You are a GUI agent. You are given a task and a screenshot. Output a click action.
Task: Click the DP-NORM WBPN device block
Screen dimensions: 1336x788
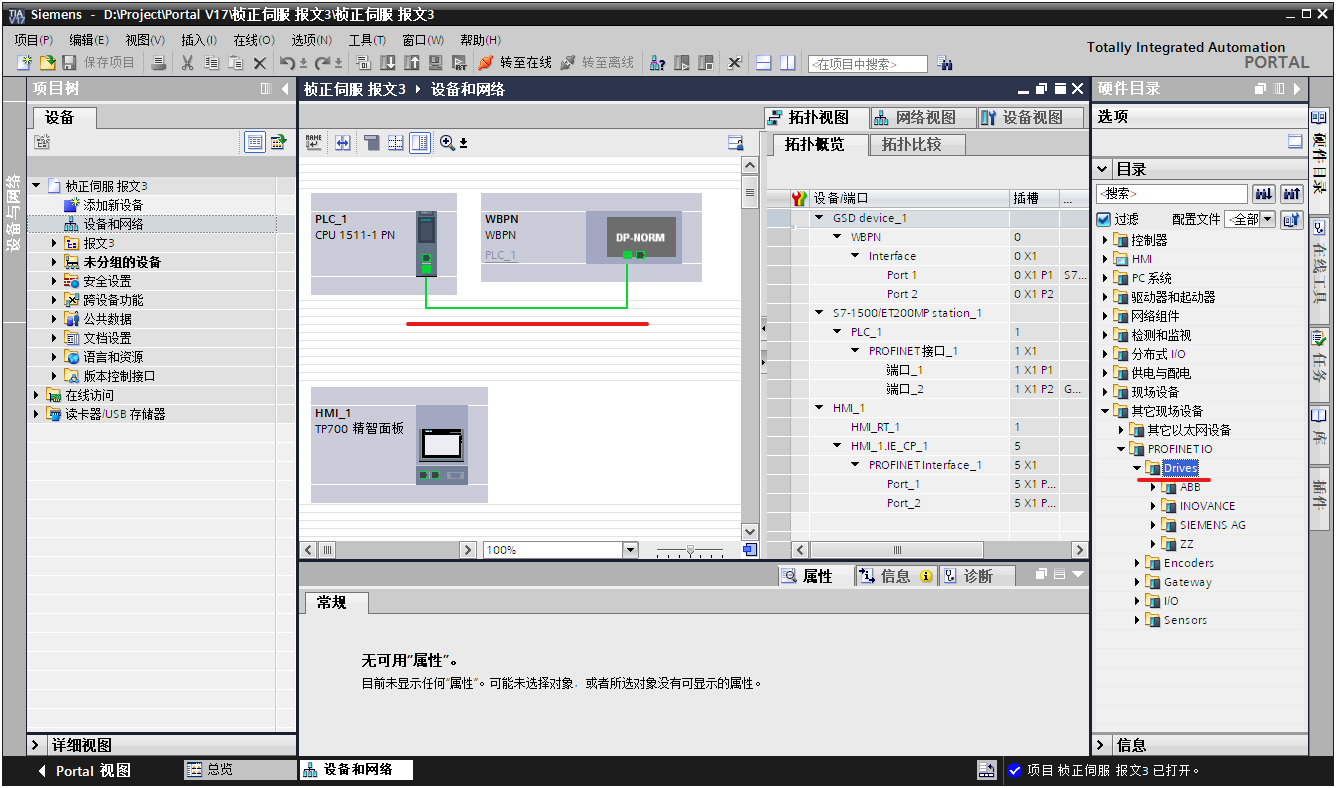pyautogui.click(x=640, y=238)
